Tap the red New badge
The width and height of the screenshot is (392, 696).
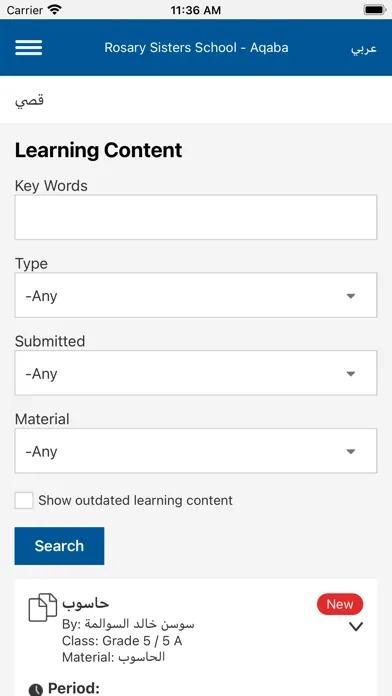click(340, 604)
